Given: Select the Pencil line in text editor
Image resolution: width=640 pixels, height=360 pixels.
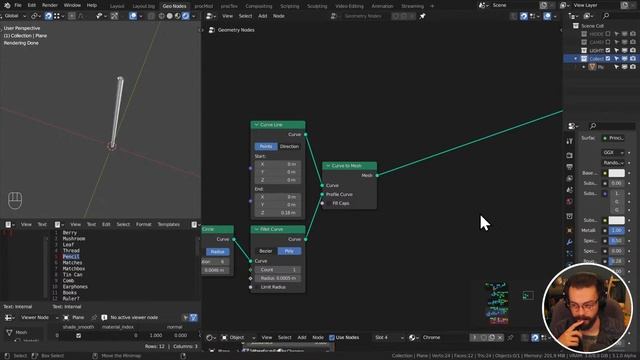Looking at the screenshot, I should point(71,256).
